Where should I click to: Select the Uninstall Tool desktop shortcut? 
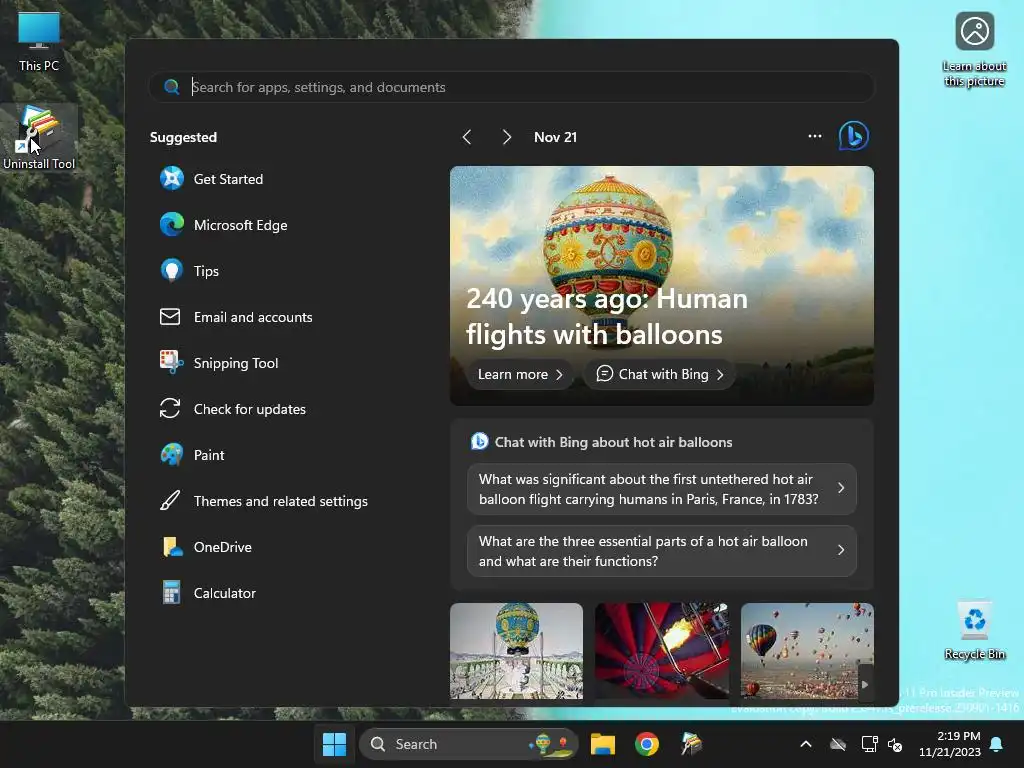(39, 138)
